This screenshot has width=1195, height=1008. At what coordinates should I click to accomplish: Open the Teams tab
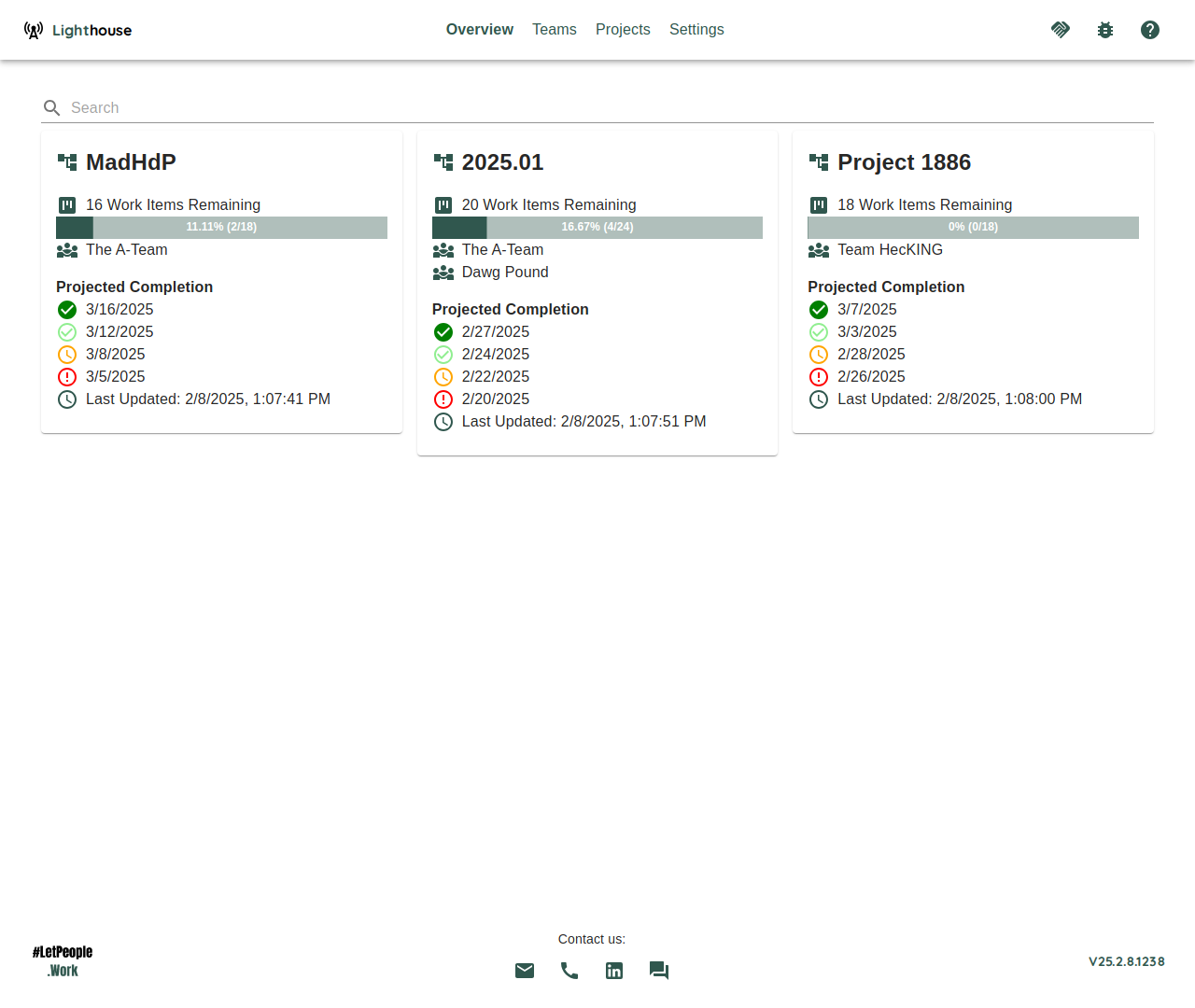tap(555, 30)
